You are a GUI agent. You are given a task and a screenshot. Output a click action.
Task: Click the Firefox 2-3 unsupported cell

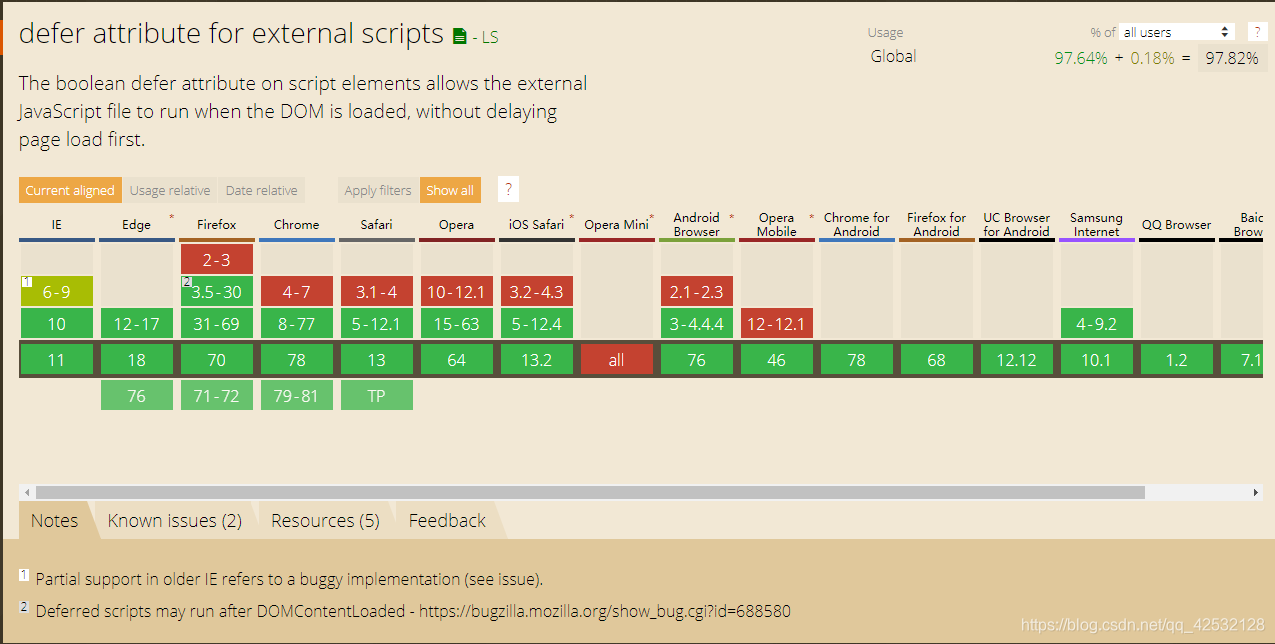click(217, 259)
